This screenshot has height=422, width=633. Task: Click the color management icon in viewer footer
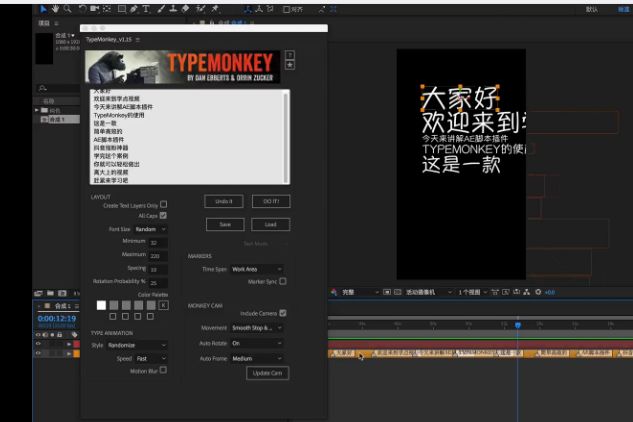[333, 292]
